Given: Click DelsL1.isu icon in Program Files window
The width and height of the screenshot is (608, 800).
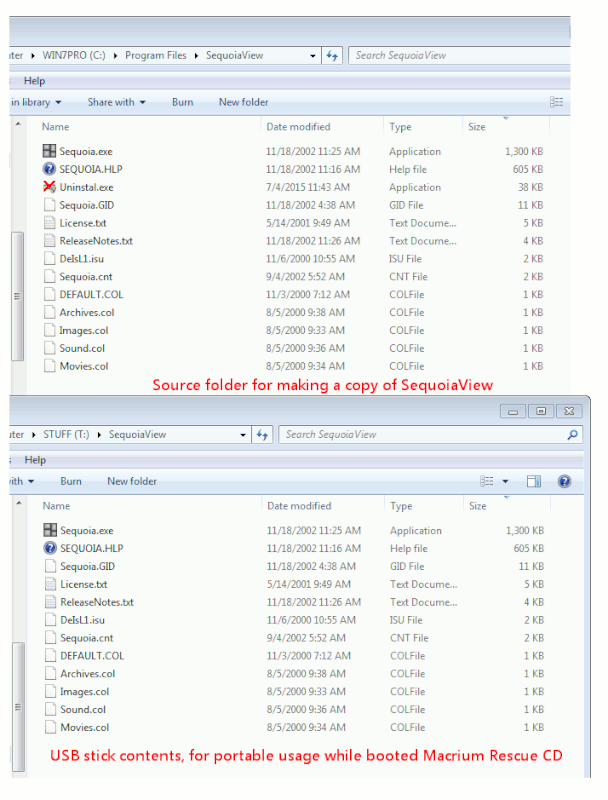Looking at the screenshot, I should pos(49,258).
